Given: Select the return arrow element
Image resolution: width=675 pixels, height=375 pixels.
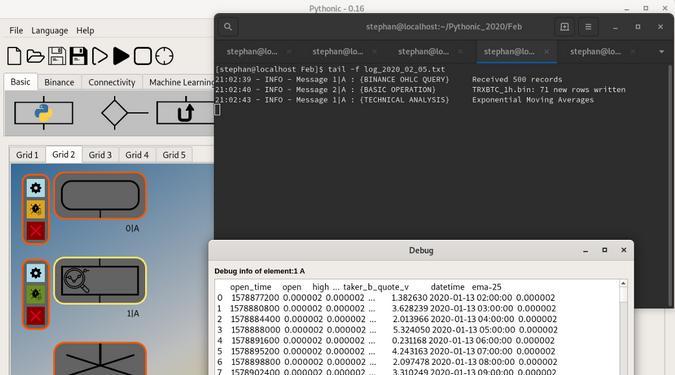Looking at the screenshot, I should pyautogui.click(x=185, y=113).
